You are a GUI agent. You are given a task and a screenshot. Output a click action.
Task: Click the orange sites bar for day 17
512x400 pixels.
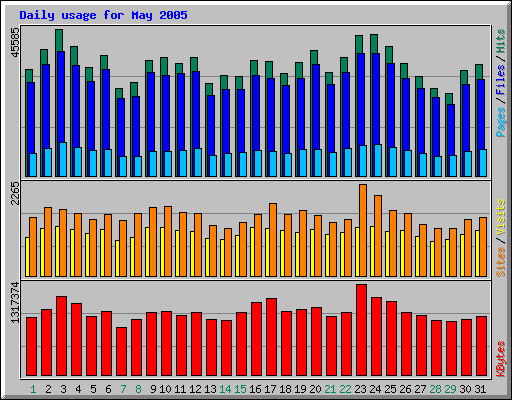[273, 240]
